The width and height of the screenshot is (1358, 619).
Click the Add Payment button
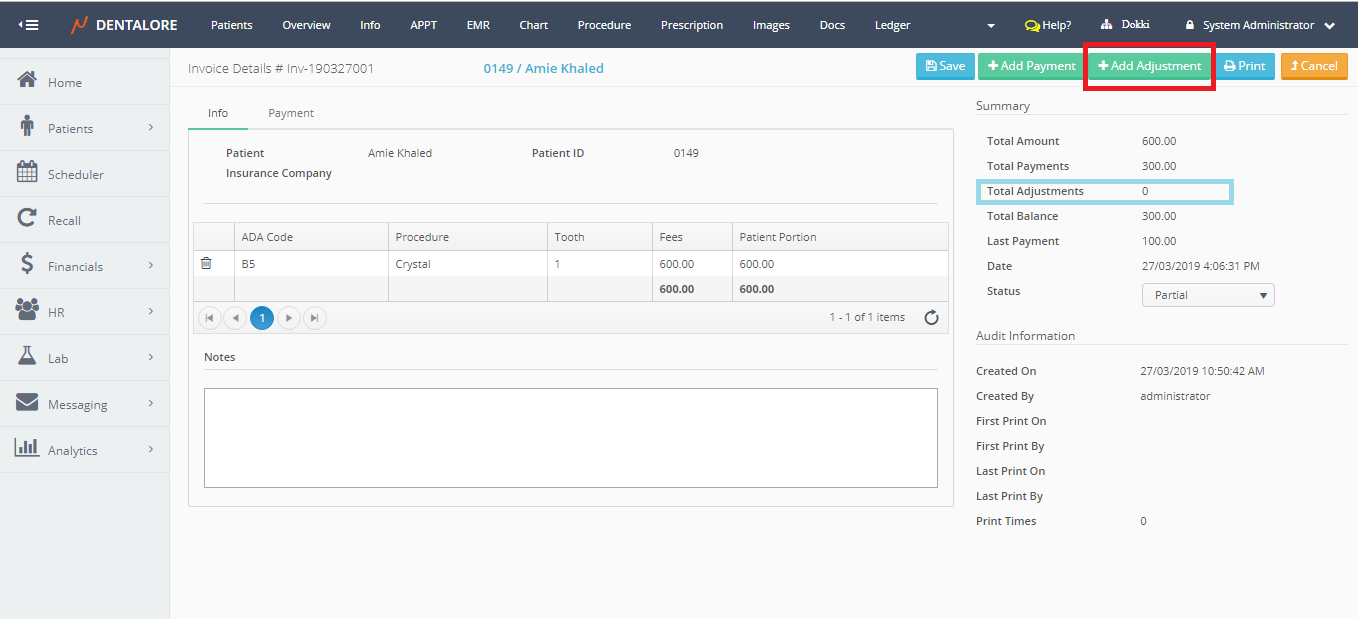(1031, 66)
